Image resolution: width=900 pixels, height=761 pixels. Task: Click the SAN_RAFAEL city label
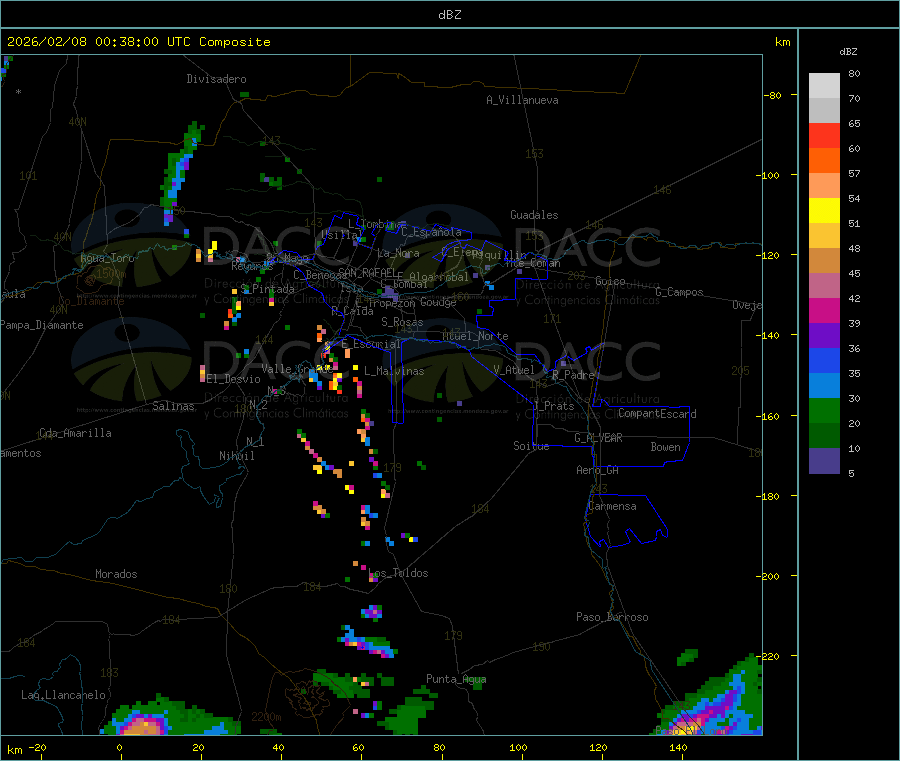tap(367, 272)
